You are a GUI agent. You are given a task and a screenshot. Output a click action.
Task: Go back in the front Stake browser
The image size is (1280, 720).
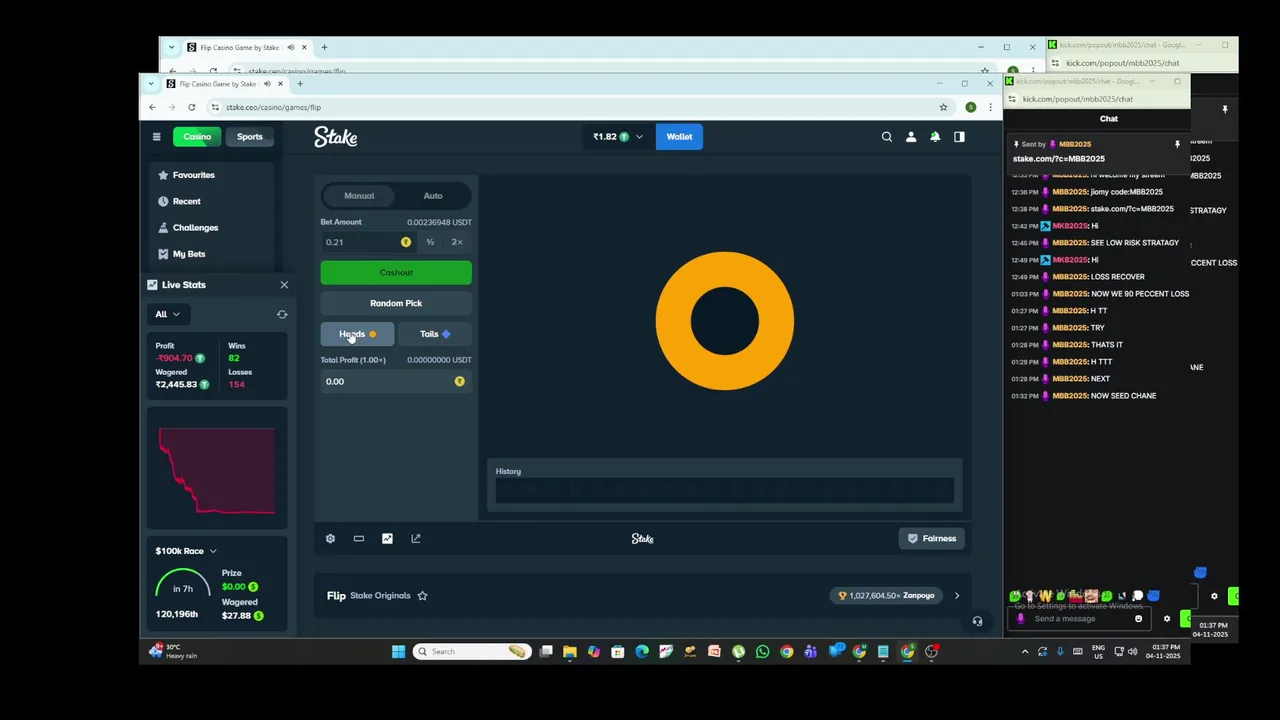point(152,107)
